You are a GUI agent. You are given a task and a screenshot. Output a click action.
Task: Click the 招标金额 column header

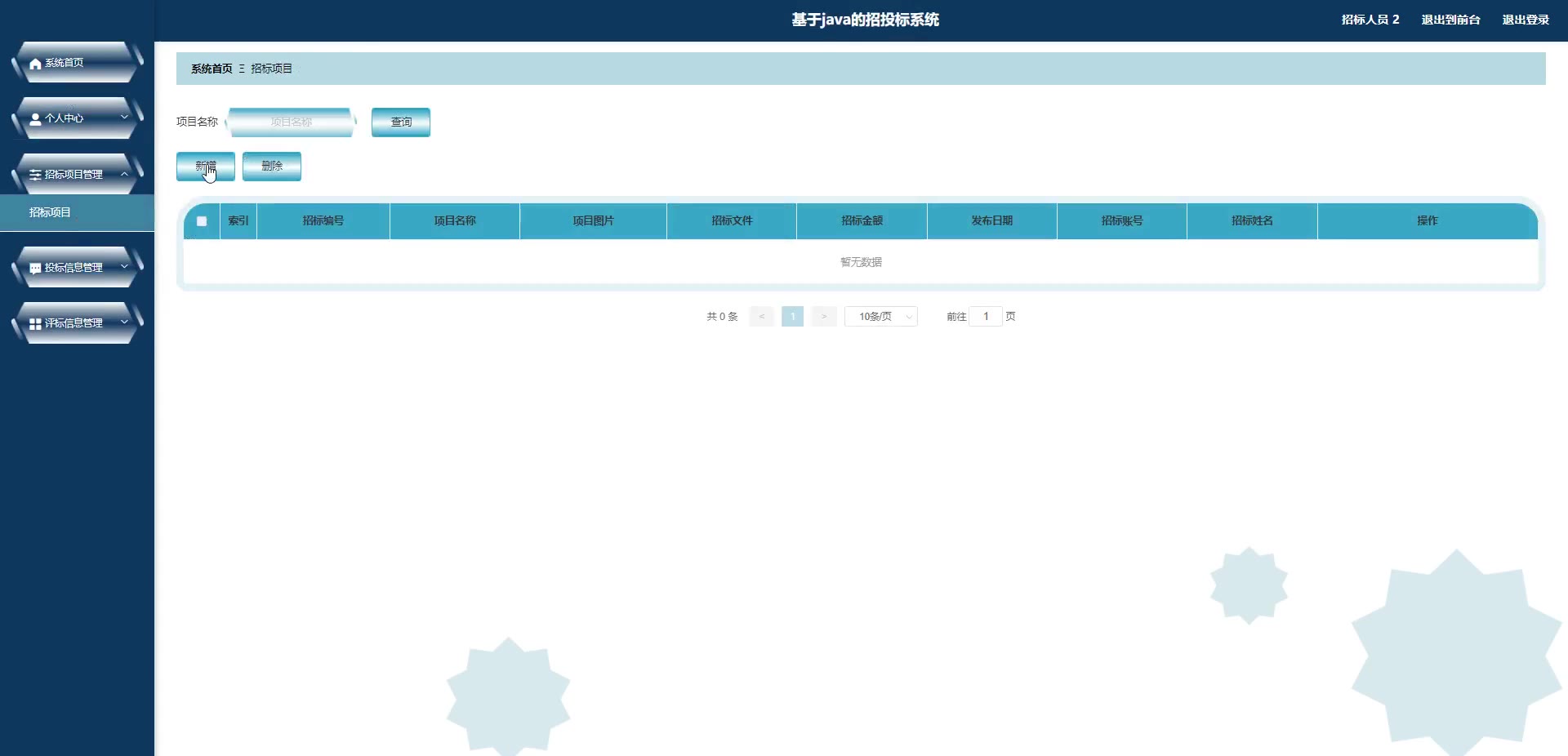[x=862, y=221]
